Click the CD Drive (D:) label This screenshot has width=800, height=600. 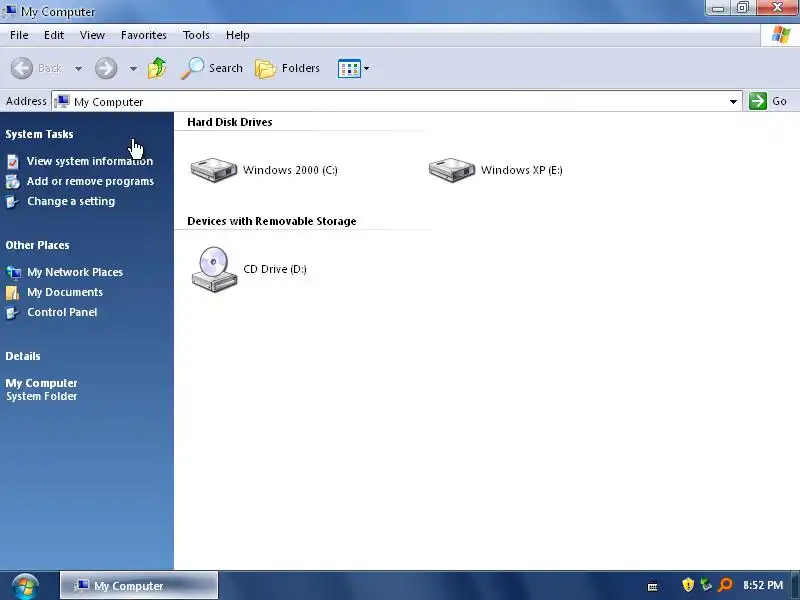tap(275, 269)
